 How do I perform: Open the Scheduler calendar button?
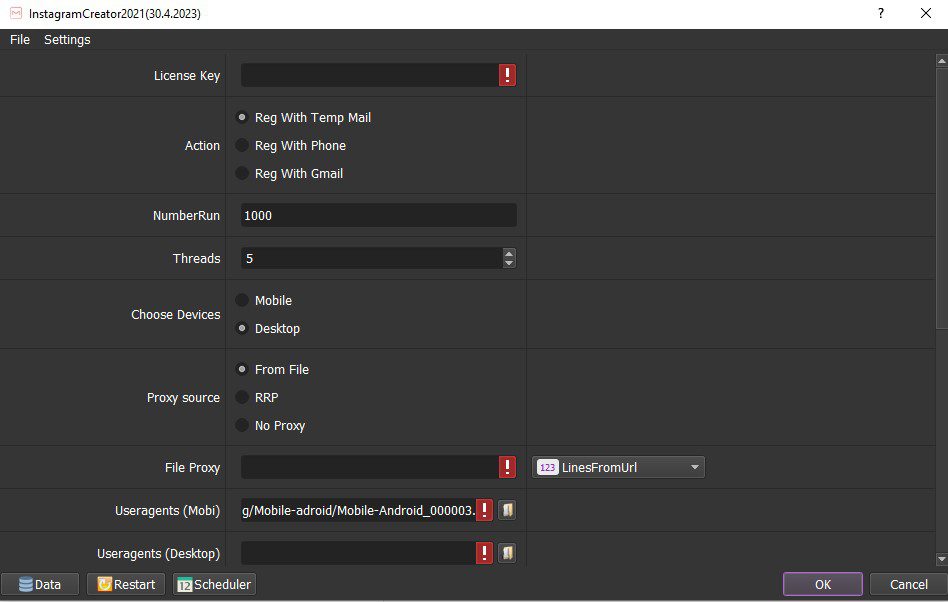click(x=215, y=584)
